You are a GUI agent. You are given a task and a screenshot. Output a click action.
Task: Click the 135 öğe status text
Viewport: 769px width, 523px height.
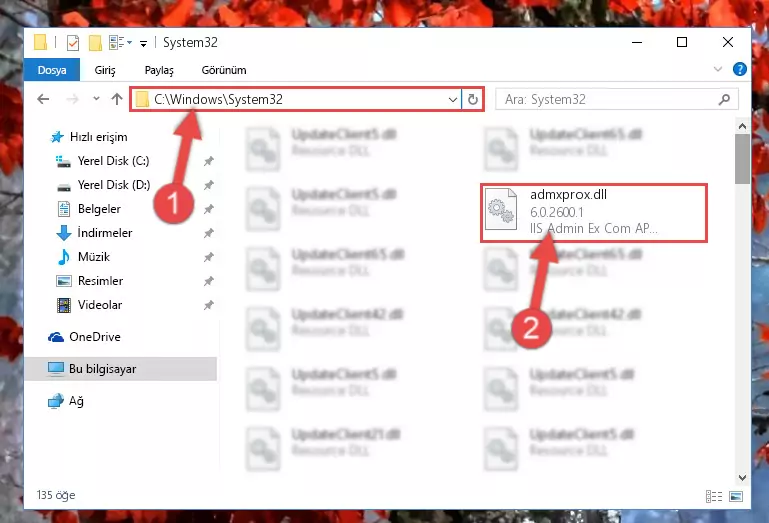click(x=56, y=495)
